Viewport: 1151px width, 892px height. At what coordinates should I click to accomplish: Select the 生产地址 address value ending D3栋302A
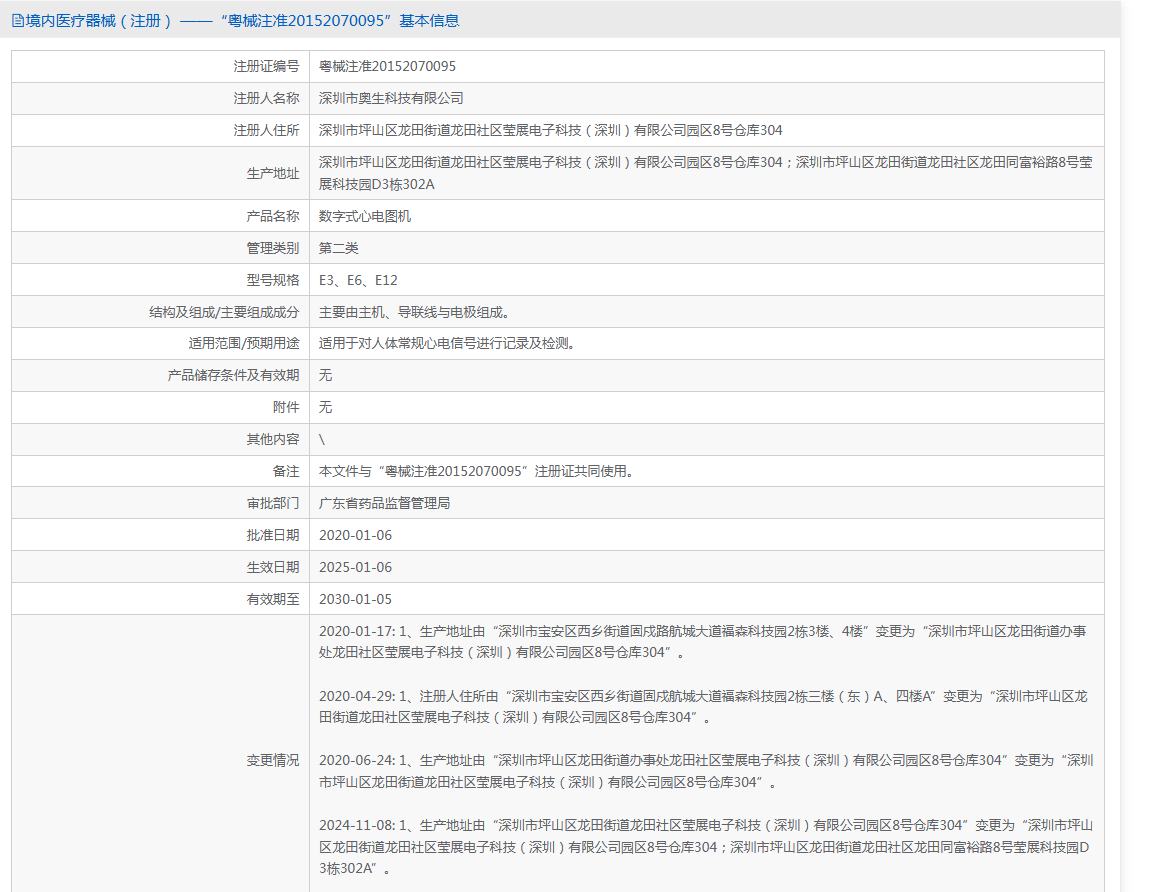705,173
